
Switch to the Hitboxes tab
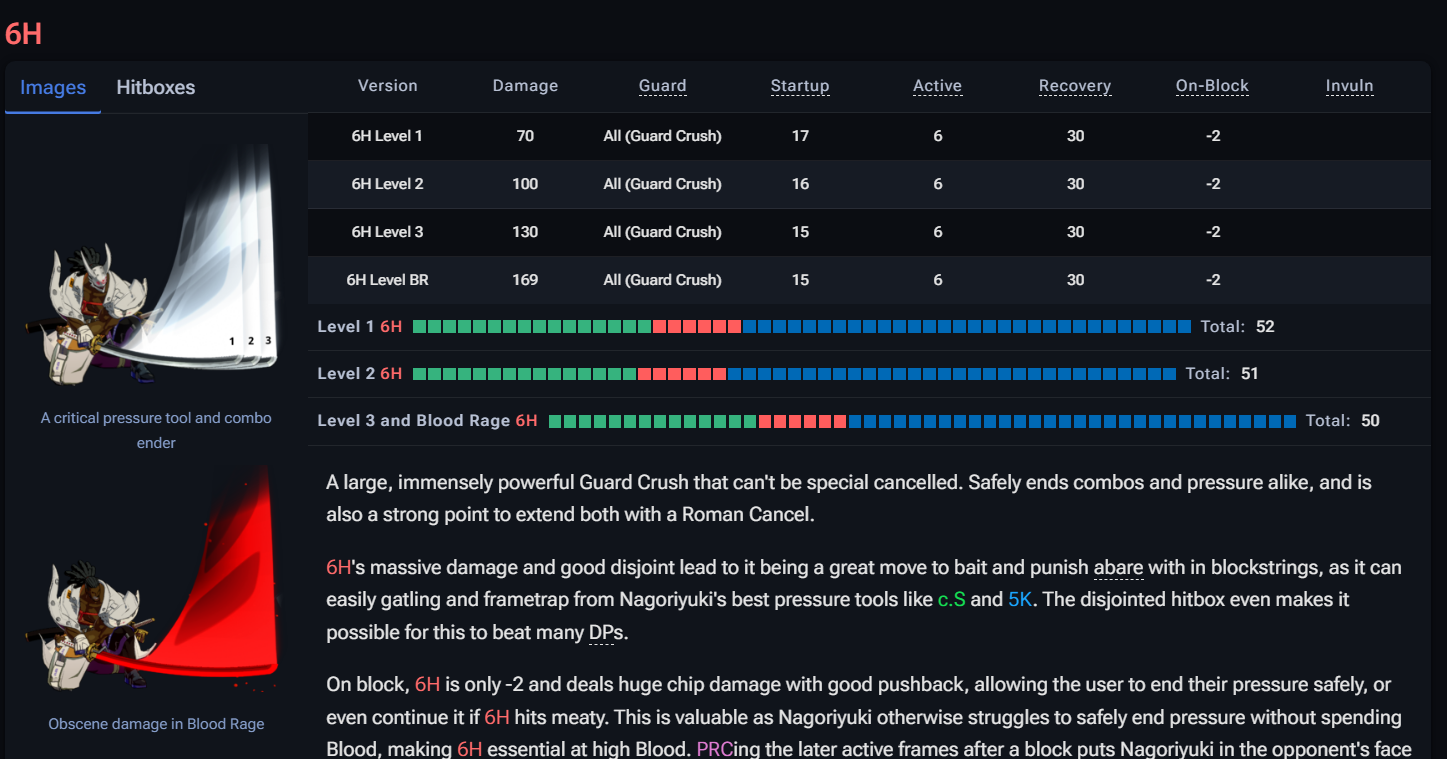(155, 87)
